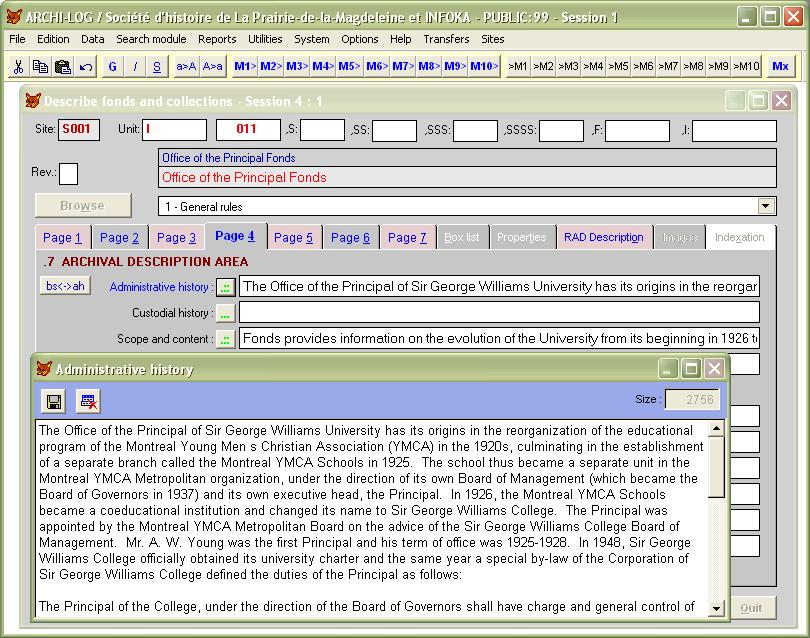Screen dimensions: 810x638
Task: Click the M1 macro button
Action: pos(244,67)
